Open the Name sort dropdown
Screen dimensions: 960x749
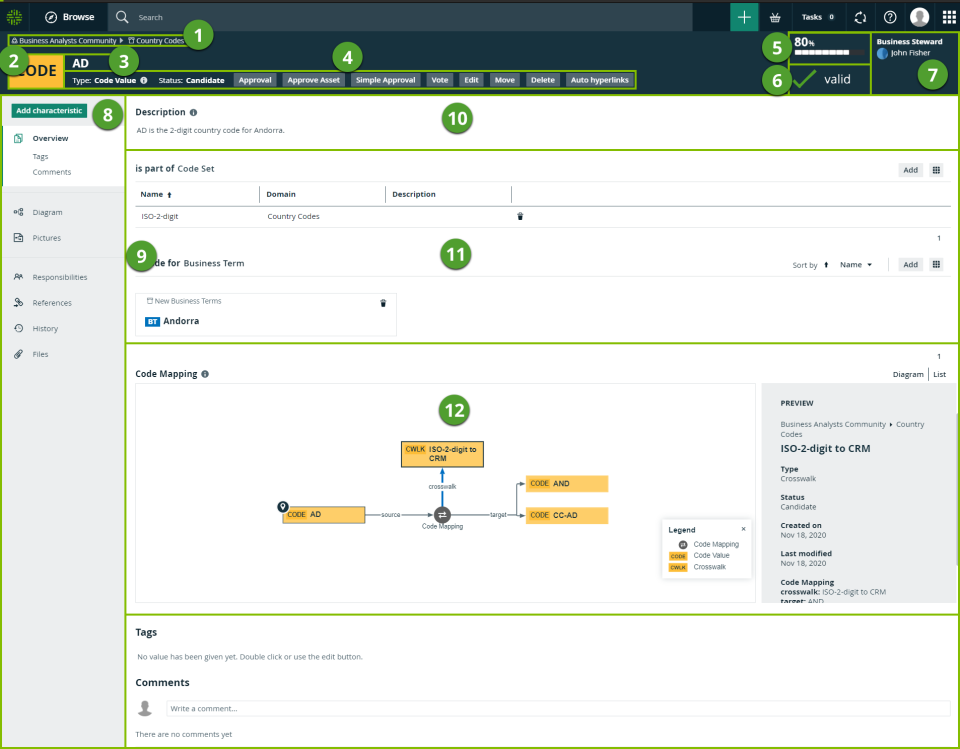click(x=856, y=265)
